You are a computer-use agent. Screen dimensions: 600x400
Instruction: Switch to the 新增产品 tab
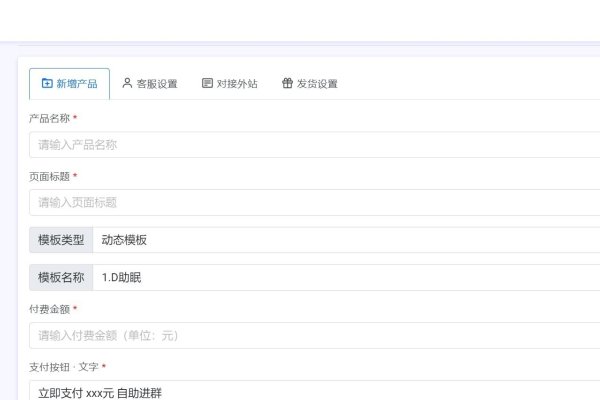click(69, 84)
